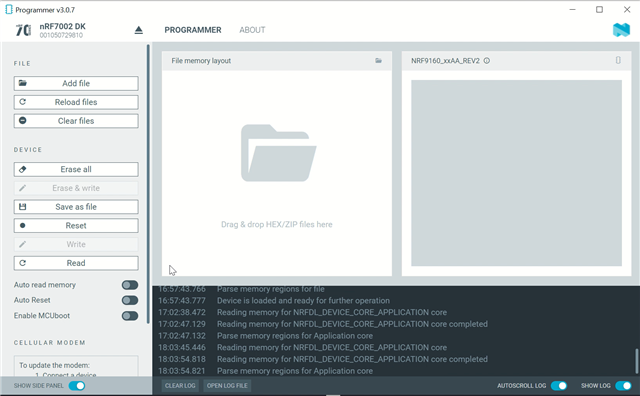This screenshot has height=396, width=640.
Task: Click the 'To update the modem:' text
Action: [54, 365]
